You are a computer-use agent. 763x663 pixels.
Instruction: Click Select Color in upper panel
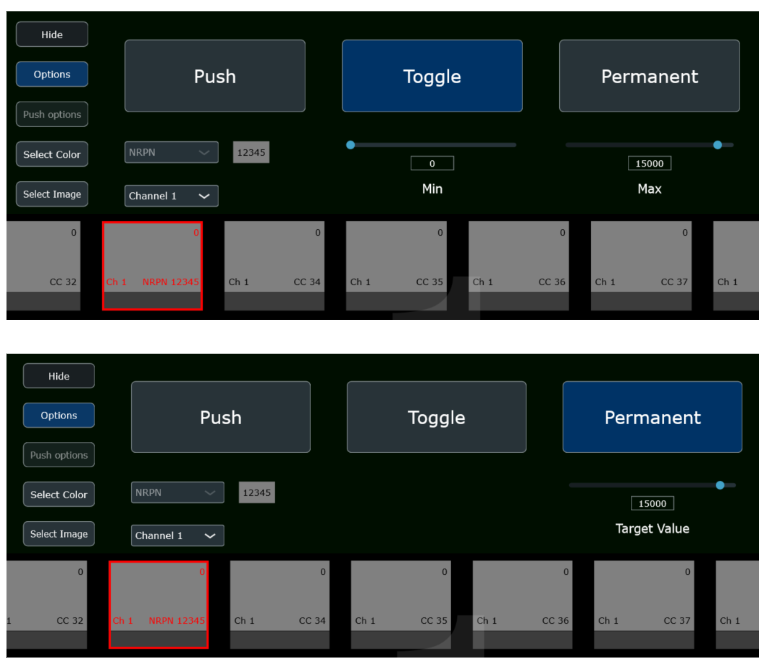[x=52, y=155]
